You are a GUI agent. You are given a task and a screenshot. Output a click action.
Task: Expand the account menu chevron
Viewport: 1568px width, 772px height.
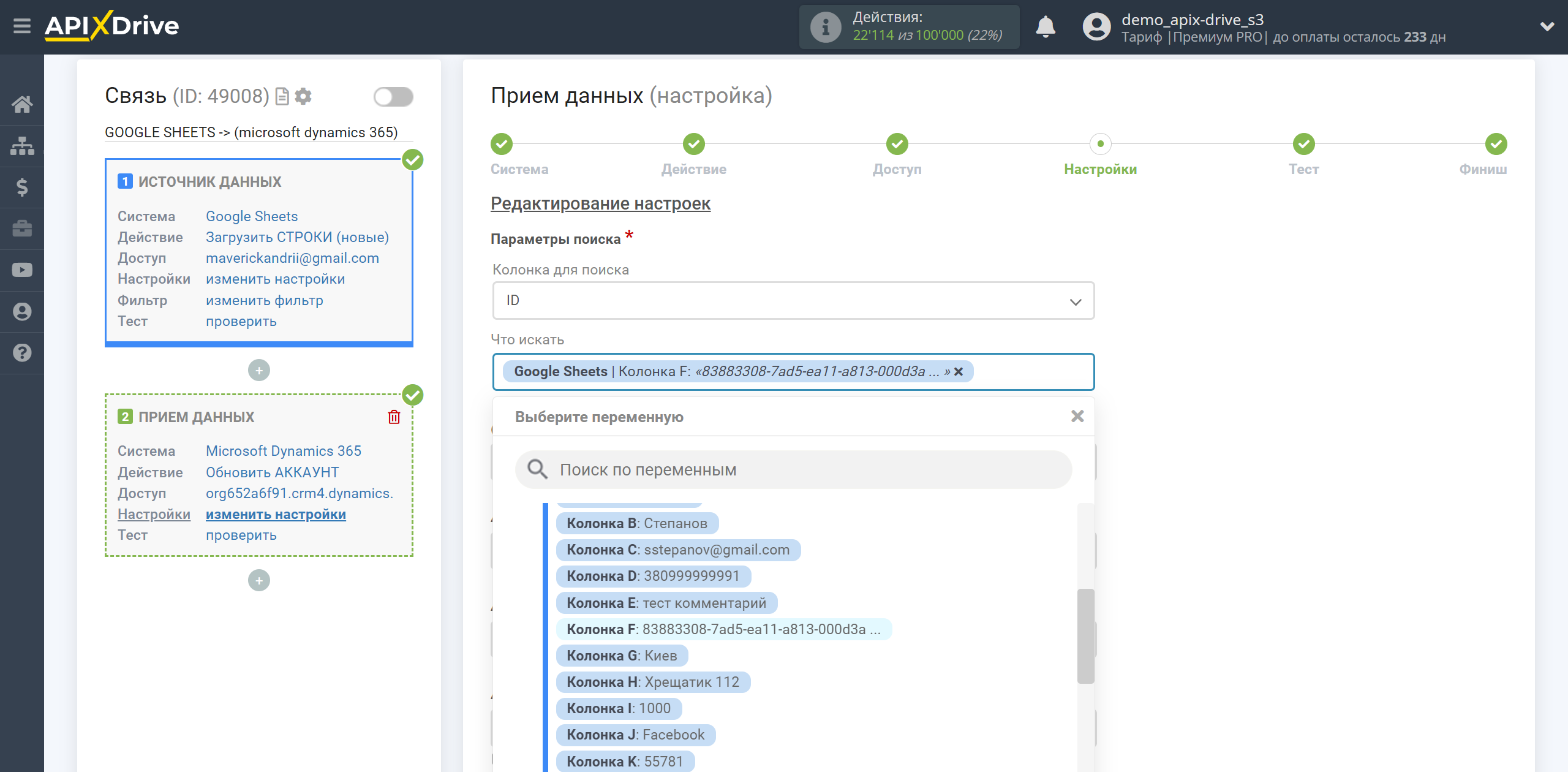(x=1547, y=26)
